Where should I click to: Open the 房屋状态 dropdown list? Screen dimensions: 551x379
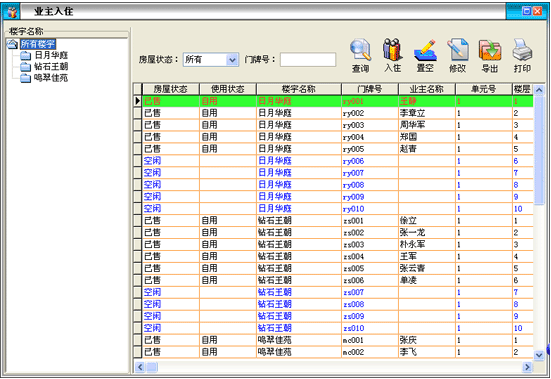tap(232, 60)
